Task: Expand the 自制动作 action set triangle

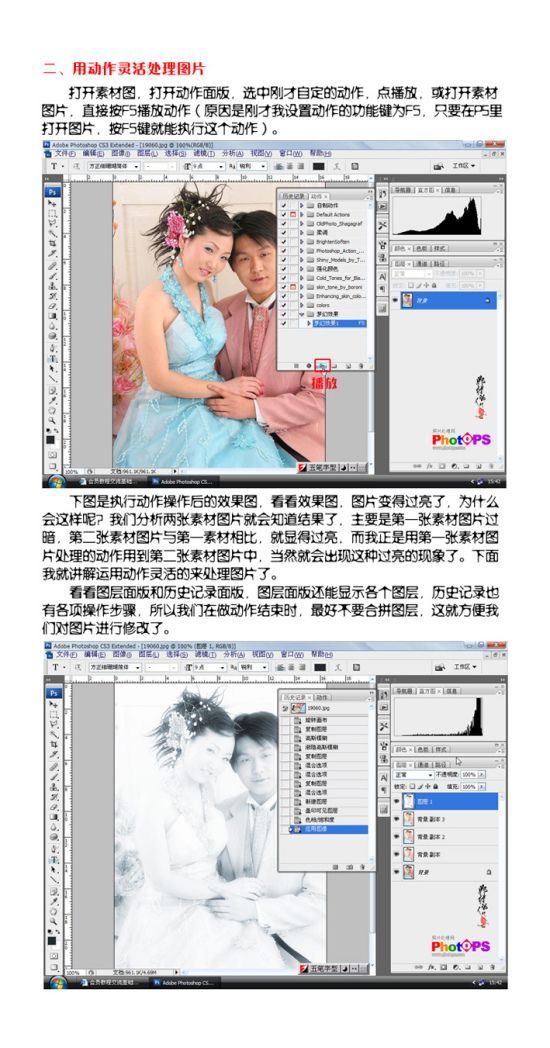Action: (302, 205)
